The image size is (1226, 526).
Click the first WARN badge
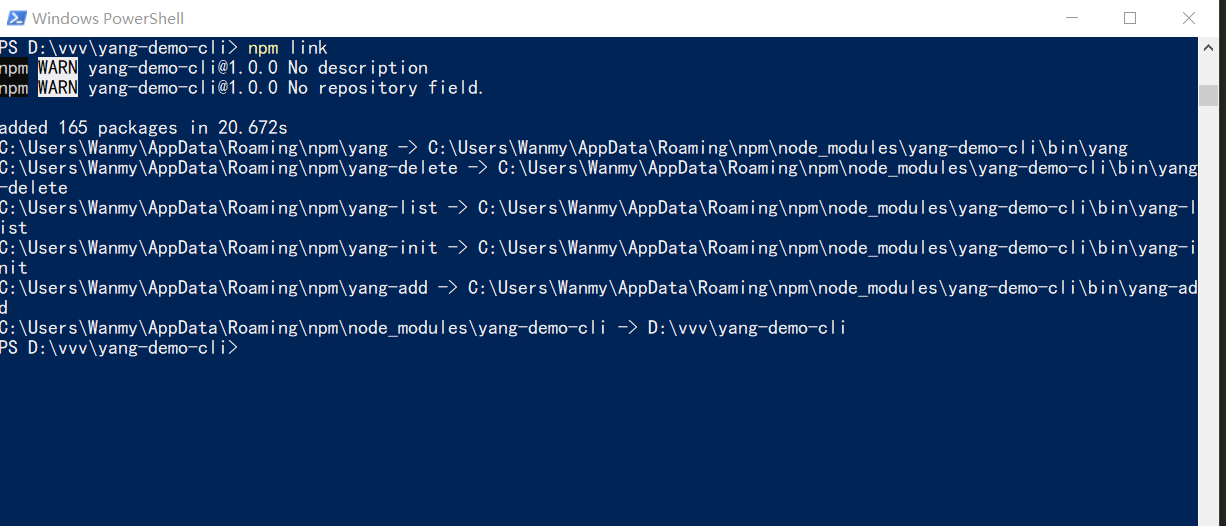(58, 68)
